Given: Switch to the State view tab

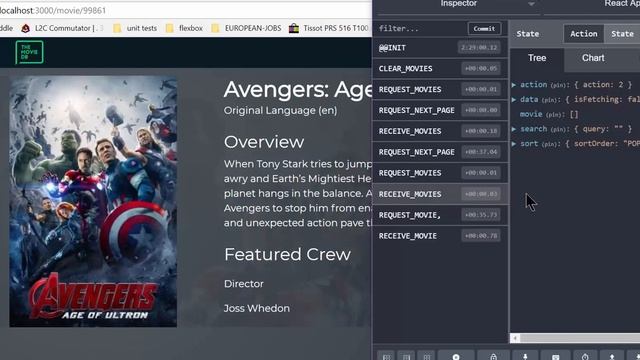Looking at the screenshot, I should pos(622,34).
